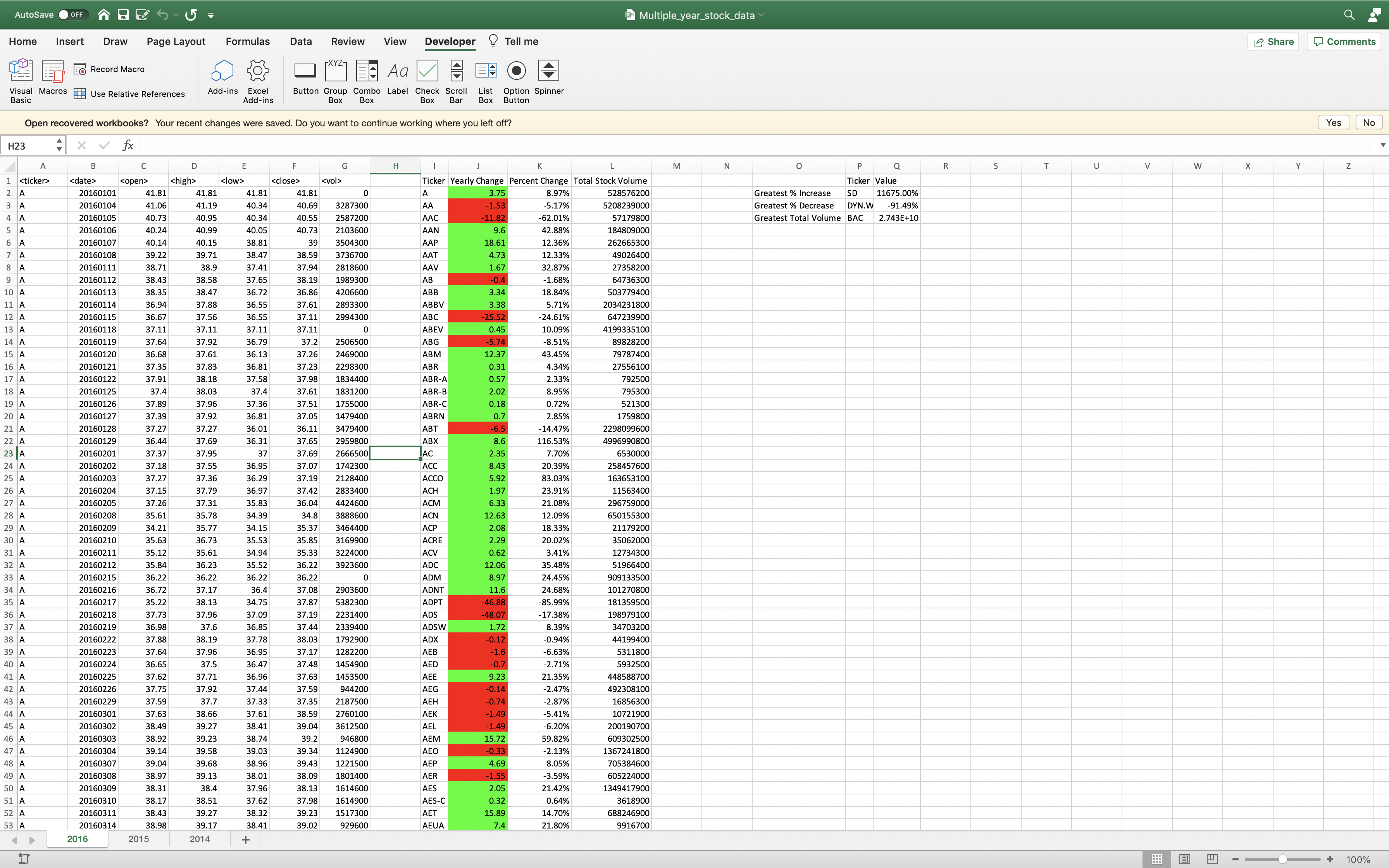Click the zoom in plus button
The height and width of the screenshot is (868, 1389).
pyautogui.click(x=1330, y=859)
